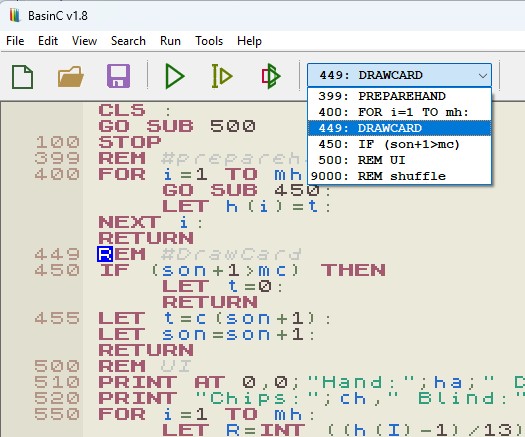Run the program with green play icon
This screenshot has width=525, height=437.
click(x=175, y=77)
